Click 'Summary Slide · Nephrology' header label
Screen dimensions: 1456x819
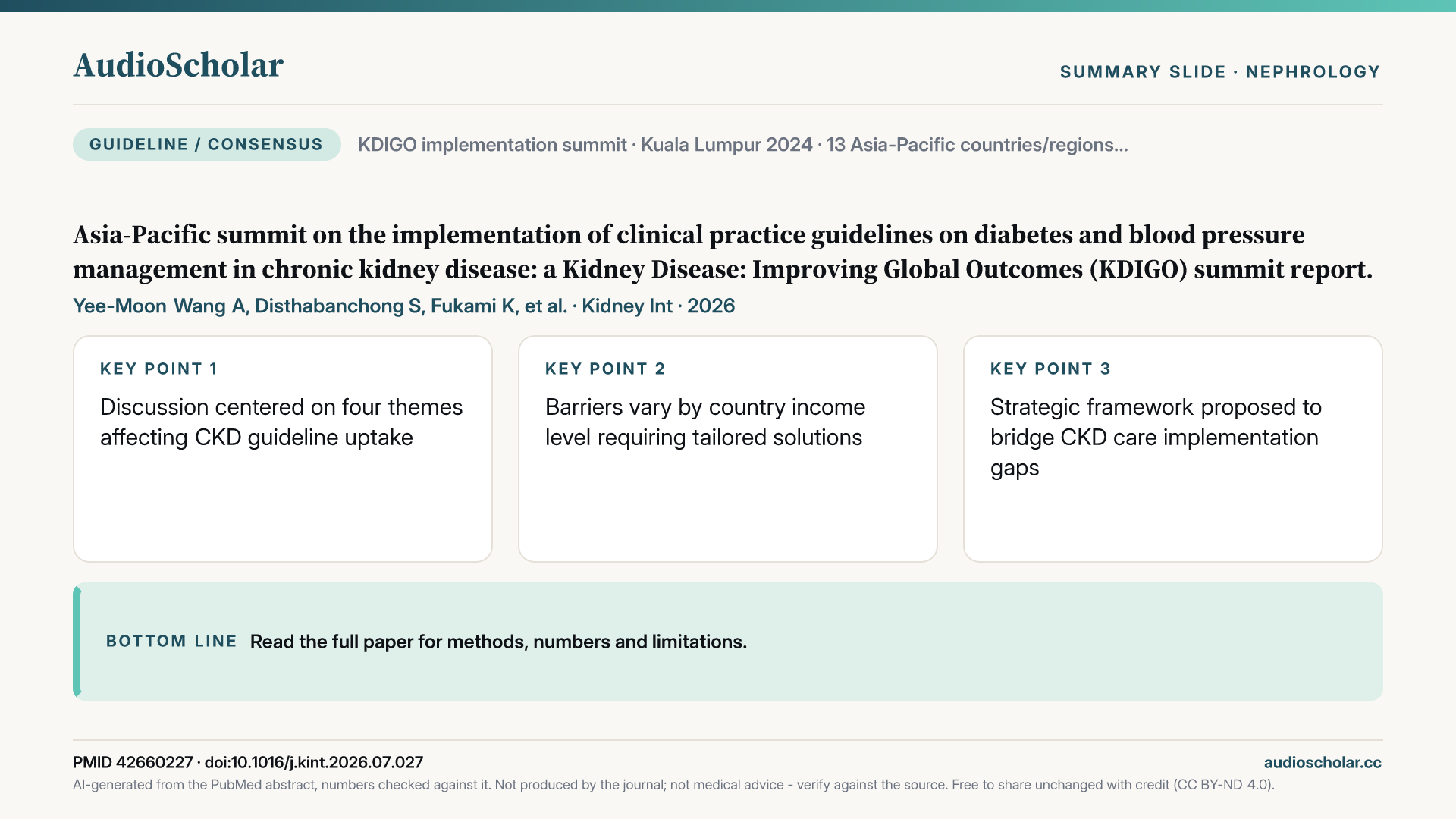click(x=1220, y=72)
